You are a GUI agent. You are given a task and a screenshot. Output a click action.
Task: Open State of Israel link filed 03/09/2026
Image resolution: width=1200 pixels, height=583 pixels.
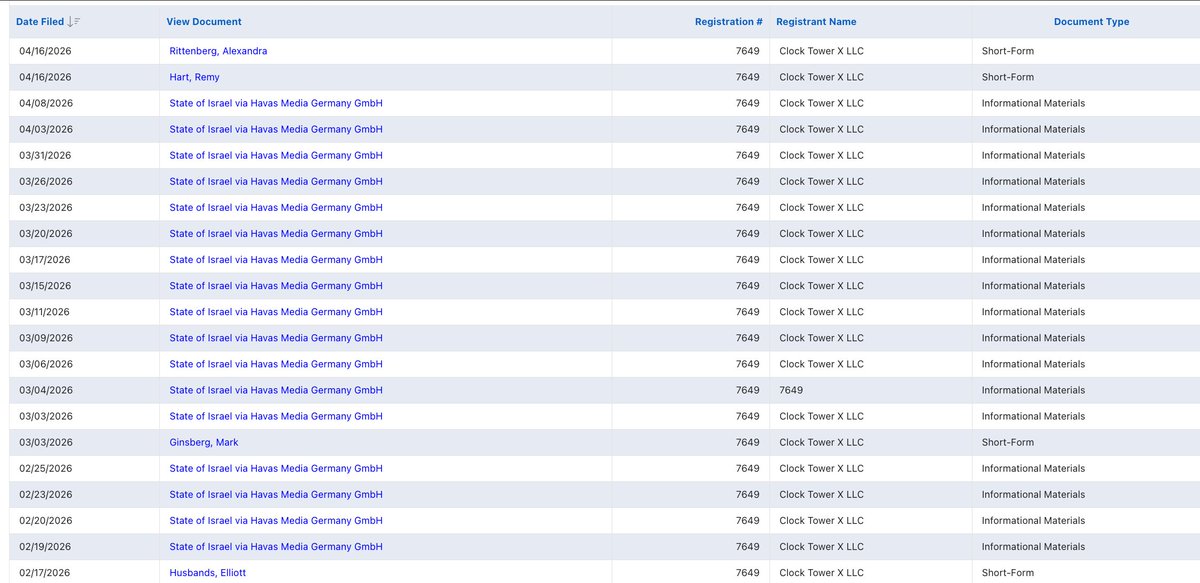point(276,338)
